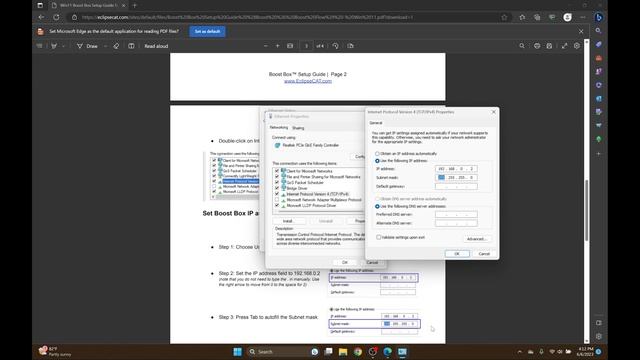
Task: Click OK in IPv4 Properties dialog
Action: point(457,254)
